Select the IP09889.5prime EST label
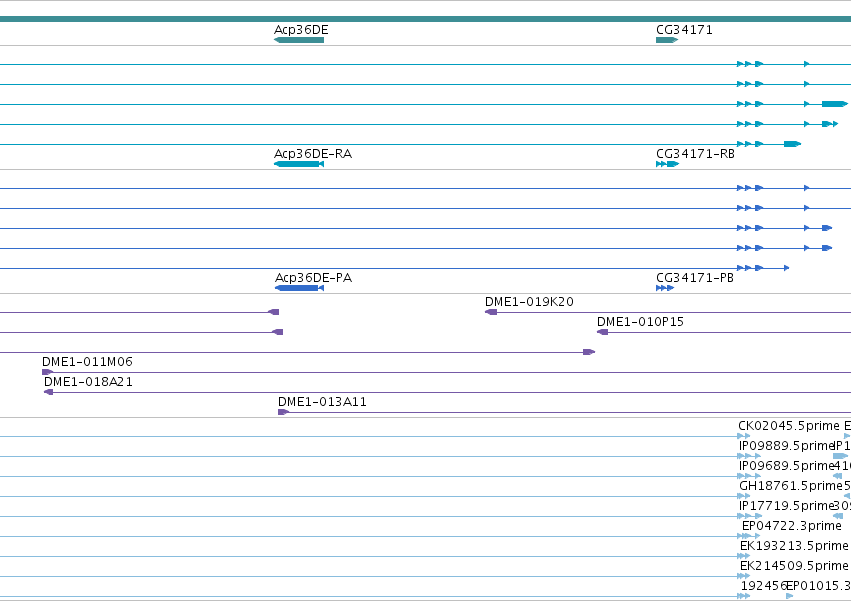 786,446
